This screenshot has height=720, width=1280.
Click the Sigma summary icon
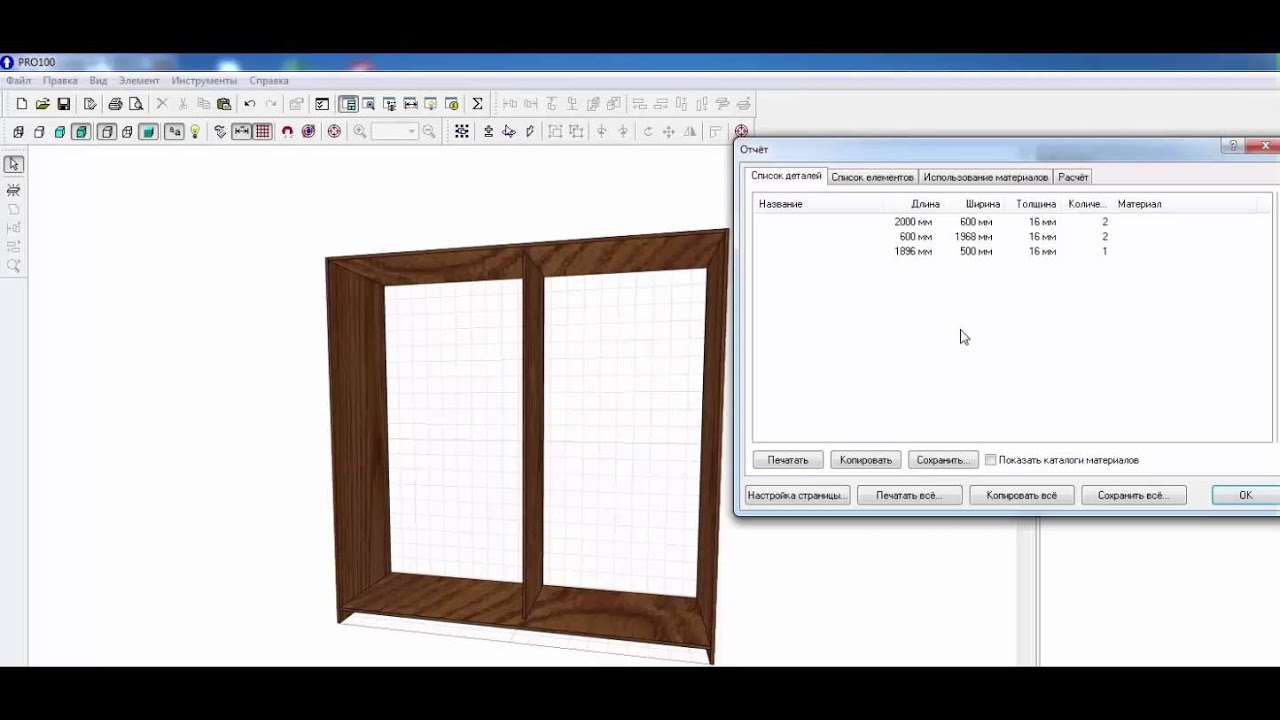tap(477, 104)
